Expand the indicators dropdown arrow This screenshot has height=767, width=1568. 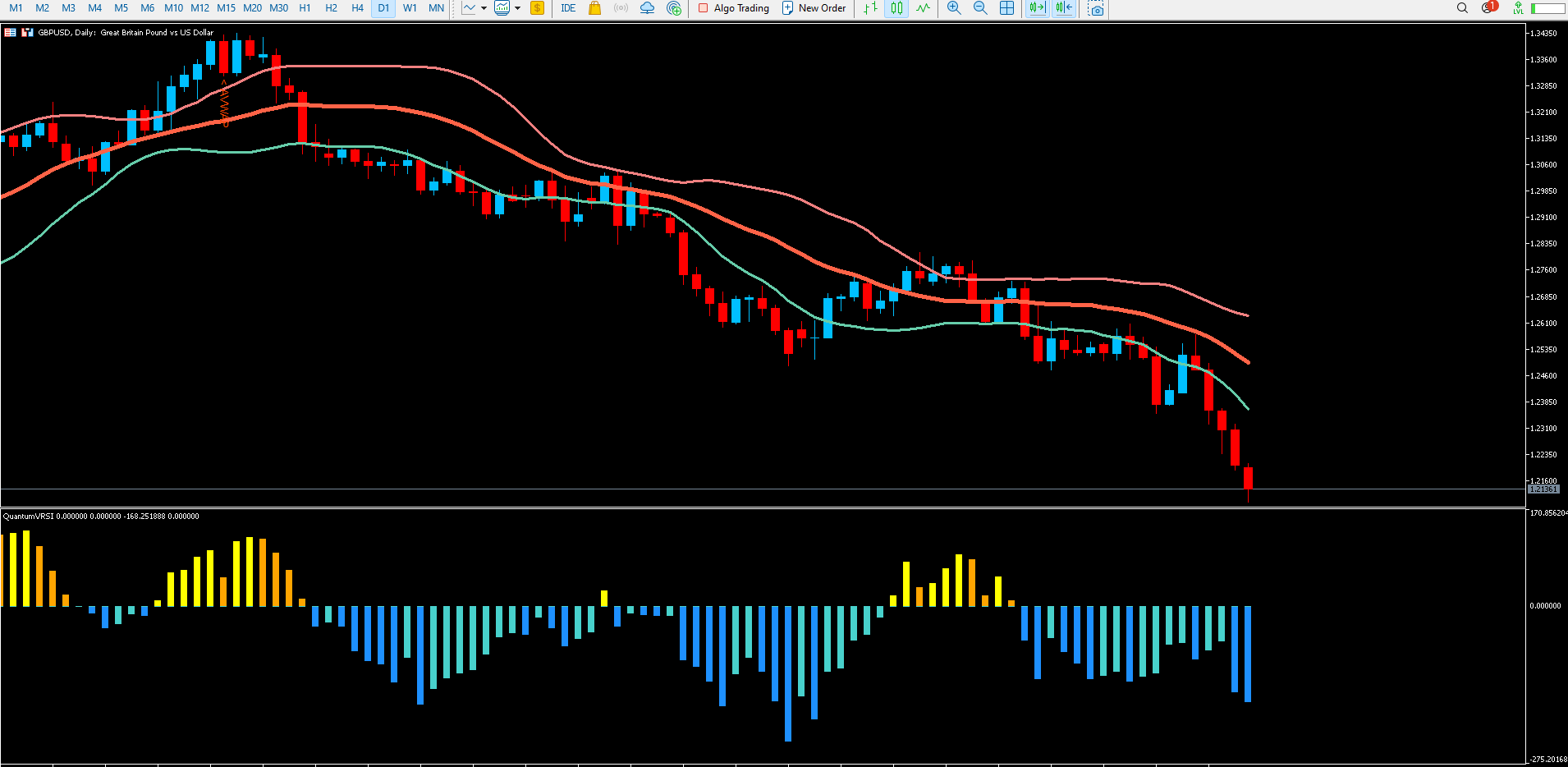517,8
